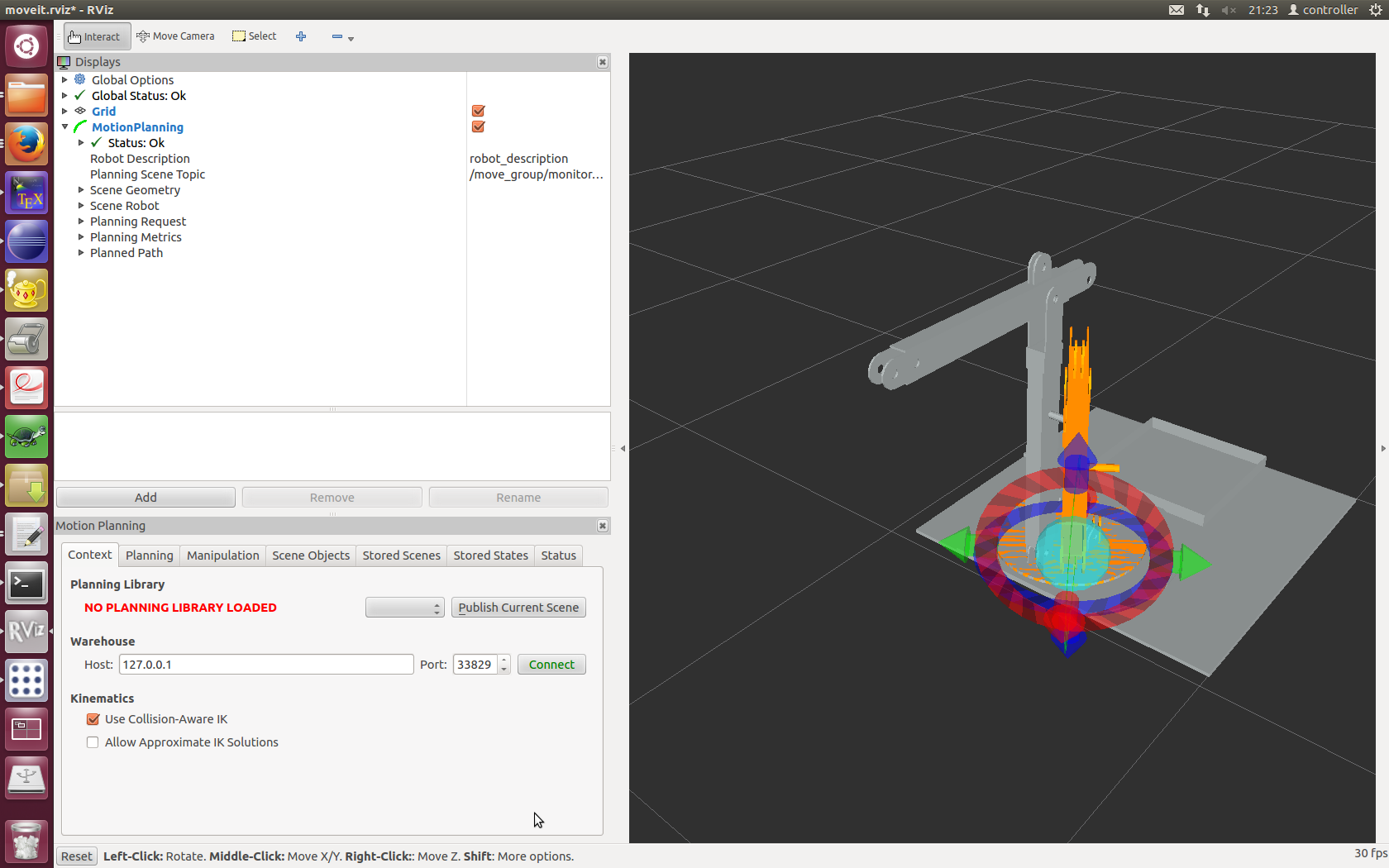
Task: Open the Manipulation tab
Action: coord(222,556)
